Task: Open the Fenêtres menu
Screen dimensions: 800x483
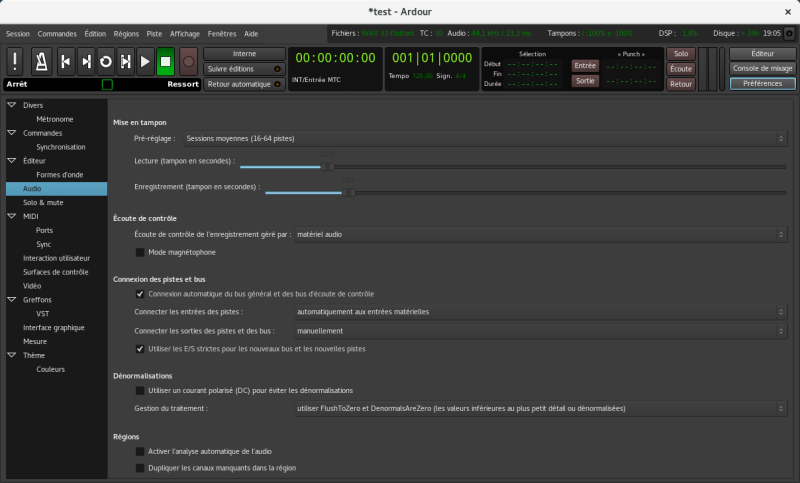Action: click(222, 34)
